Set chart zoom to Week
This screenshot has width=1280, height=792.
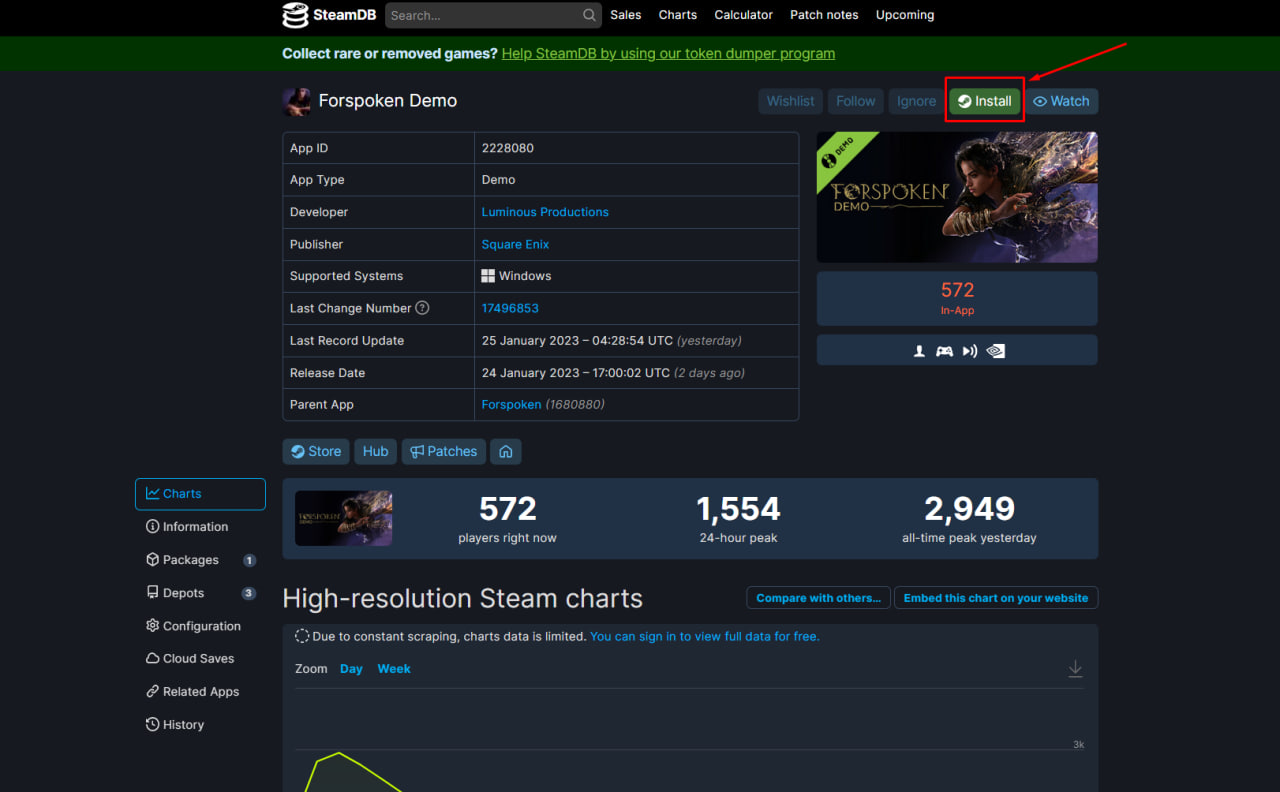(394, 669)
